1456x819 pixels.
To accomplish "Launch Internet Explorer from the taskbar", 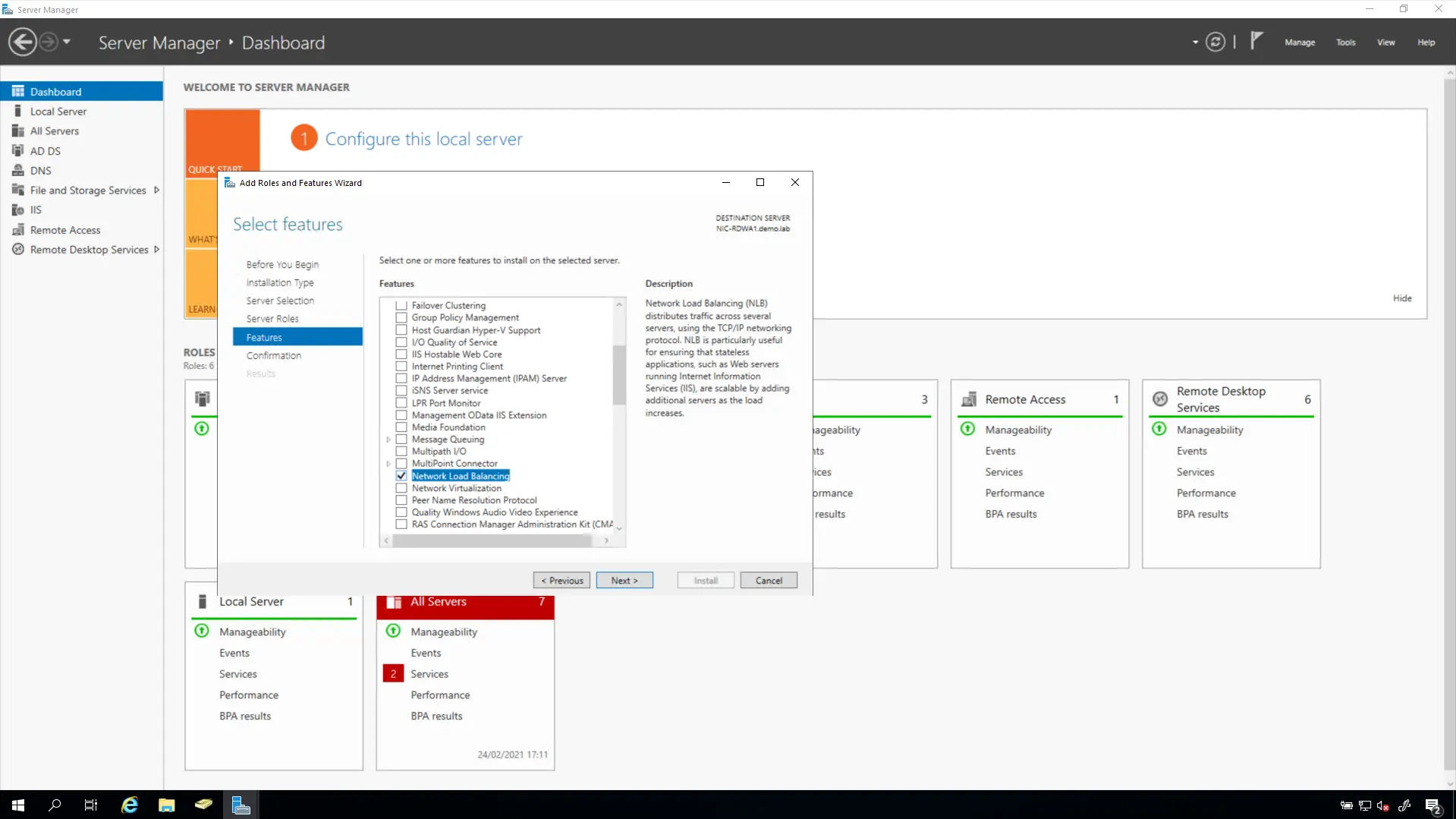I will [x=130, y=805].
